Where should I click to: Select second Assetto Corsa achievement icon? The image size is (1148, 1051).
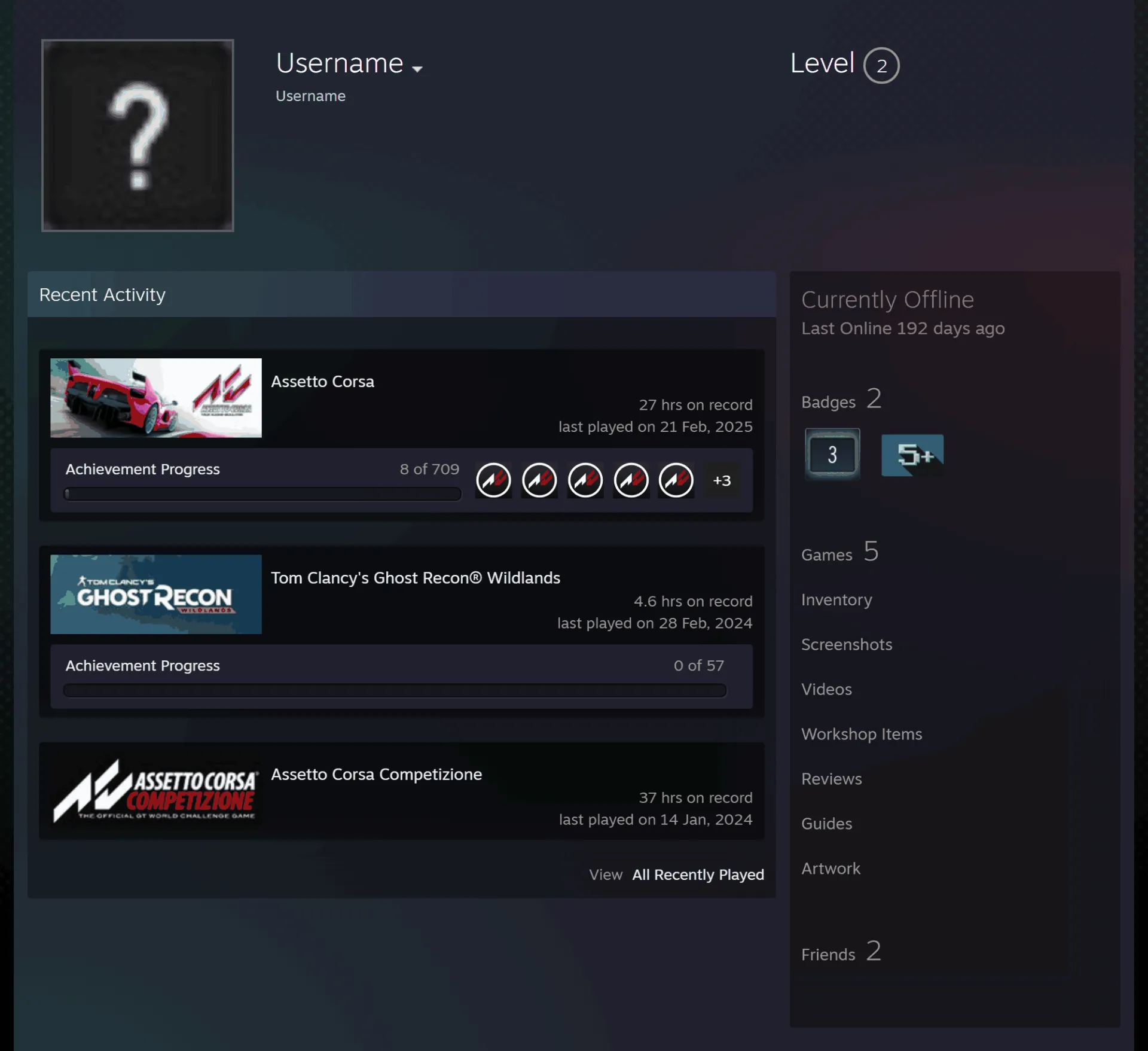pos(539,480)
